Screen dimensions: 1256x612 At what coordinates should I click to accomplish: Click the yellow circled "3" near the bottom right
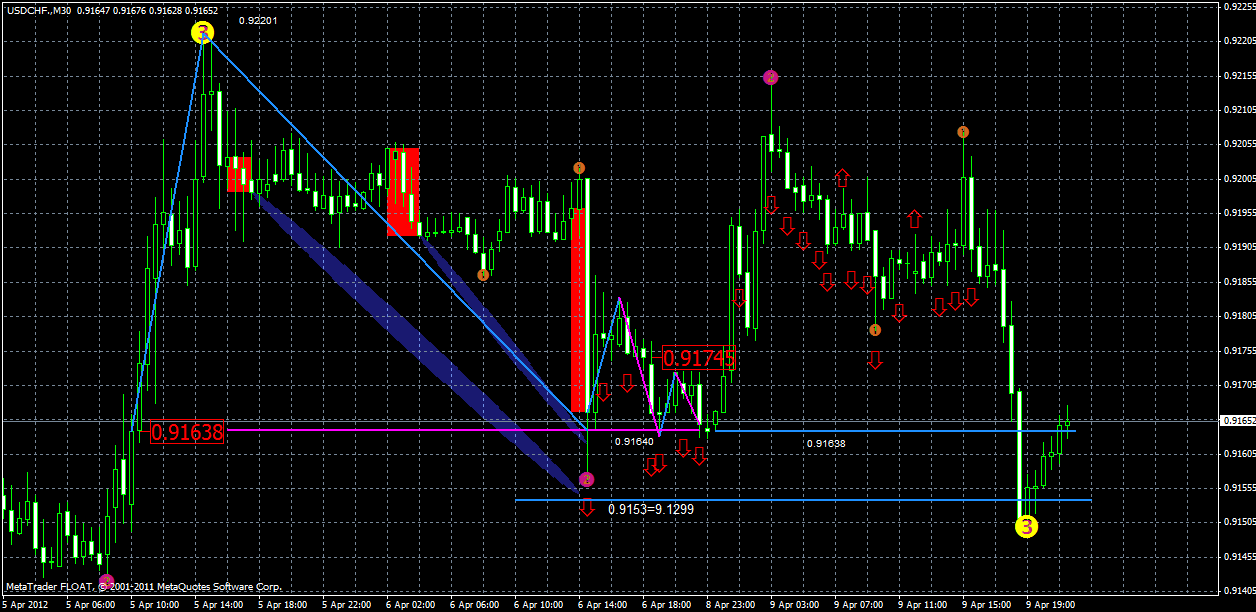[x=1026, y=527]
